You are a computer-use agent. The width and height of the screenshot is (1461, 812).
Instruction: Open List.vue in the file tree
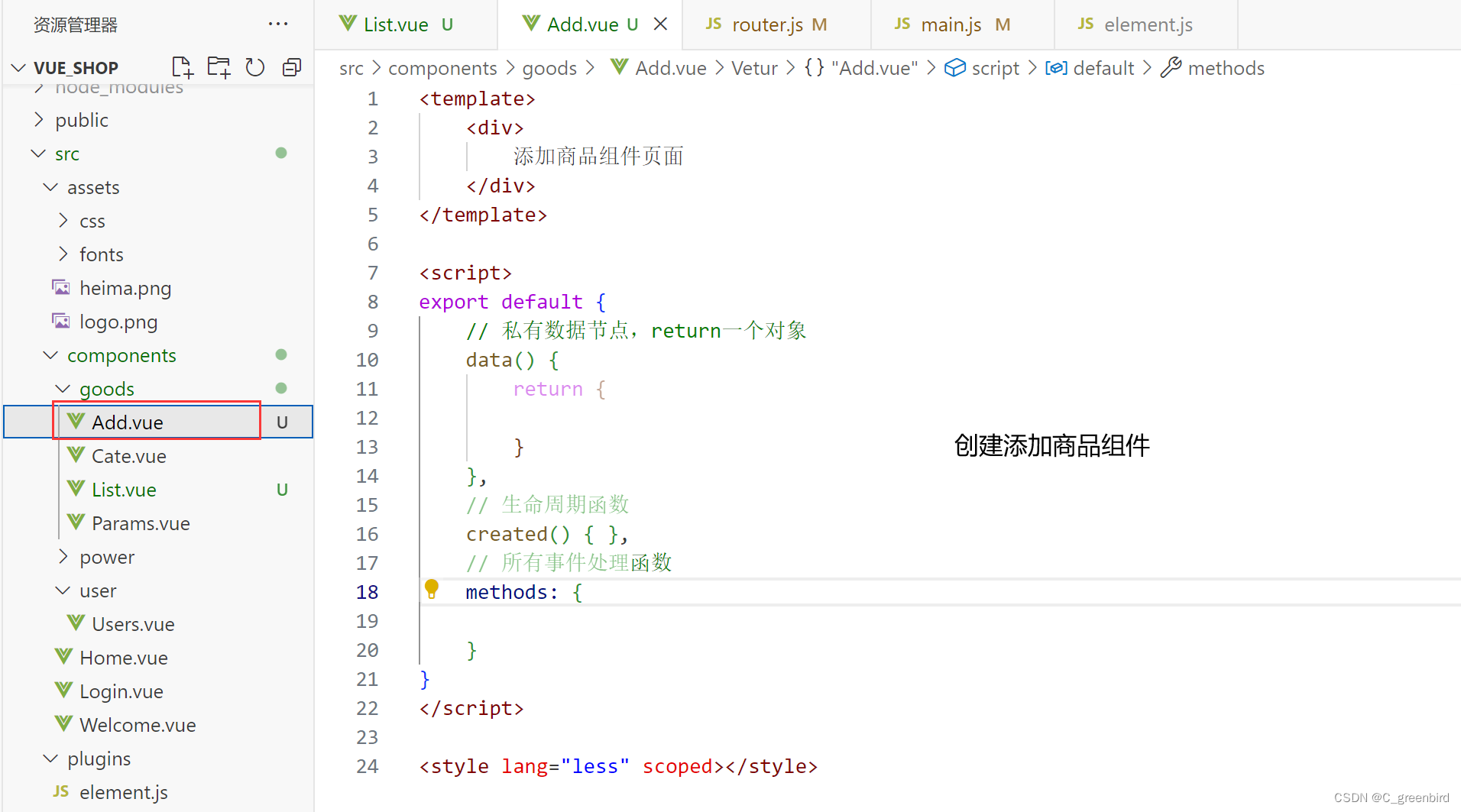pos(158,490)
